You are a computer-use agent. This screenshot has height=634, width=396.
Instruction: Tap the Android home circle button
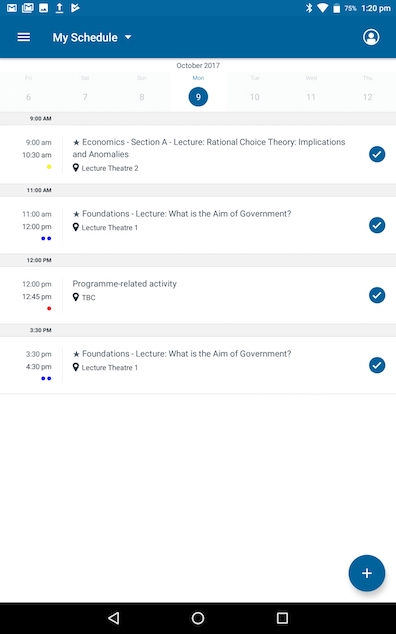(x=198, y=618)
